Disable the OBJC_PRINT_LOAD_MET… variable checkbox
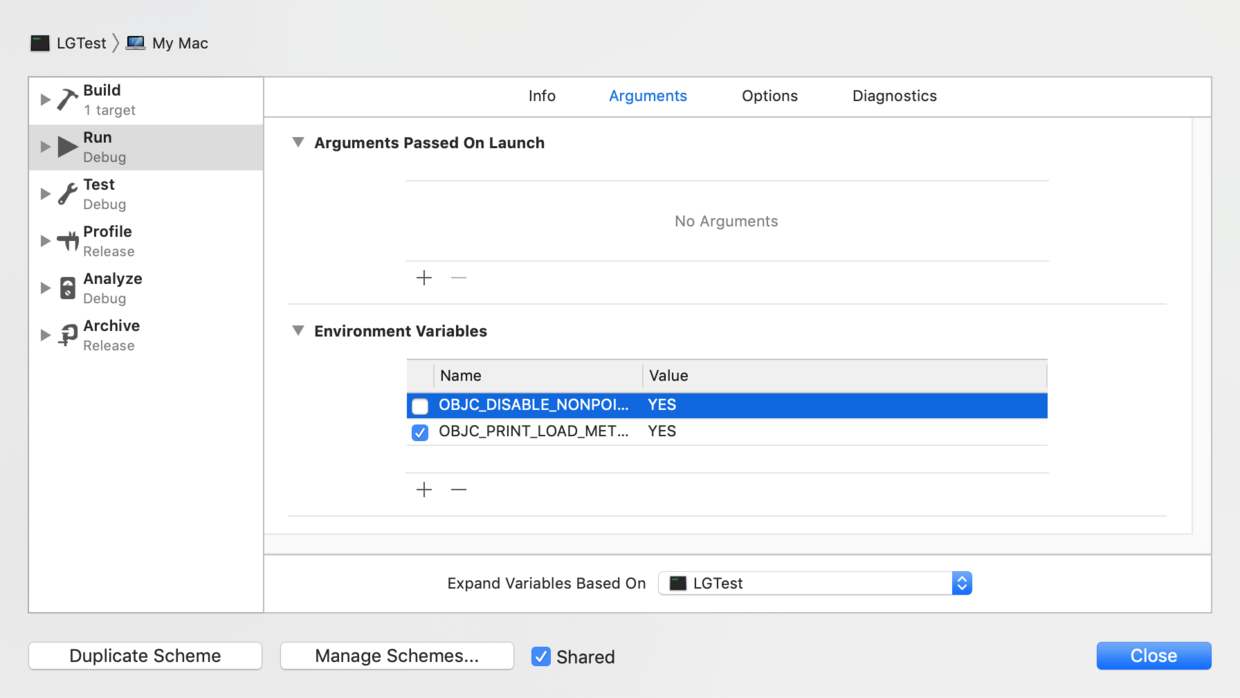The image size is (1240, 698). click(x=420, y=432)
